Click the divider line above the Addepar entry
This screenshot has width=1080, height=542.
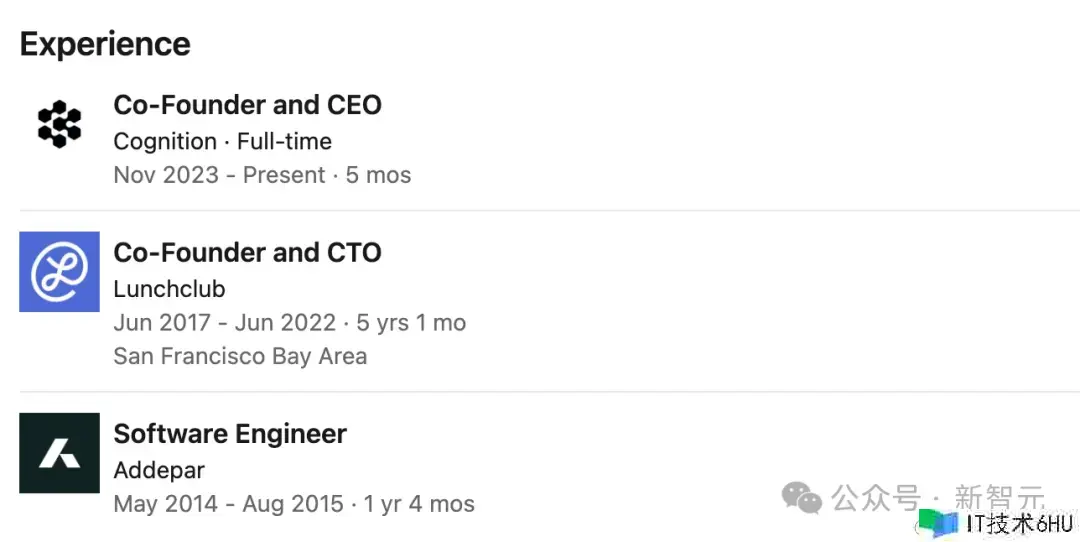(x=549, y=392)
